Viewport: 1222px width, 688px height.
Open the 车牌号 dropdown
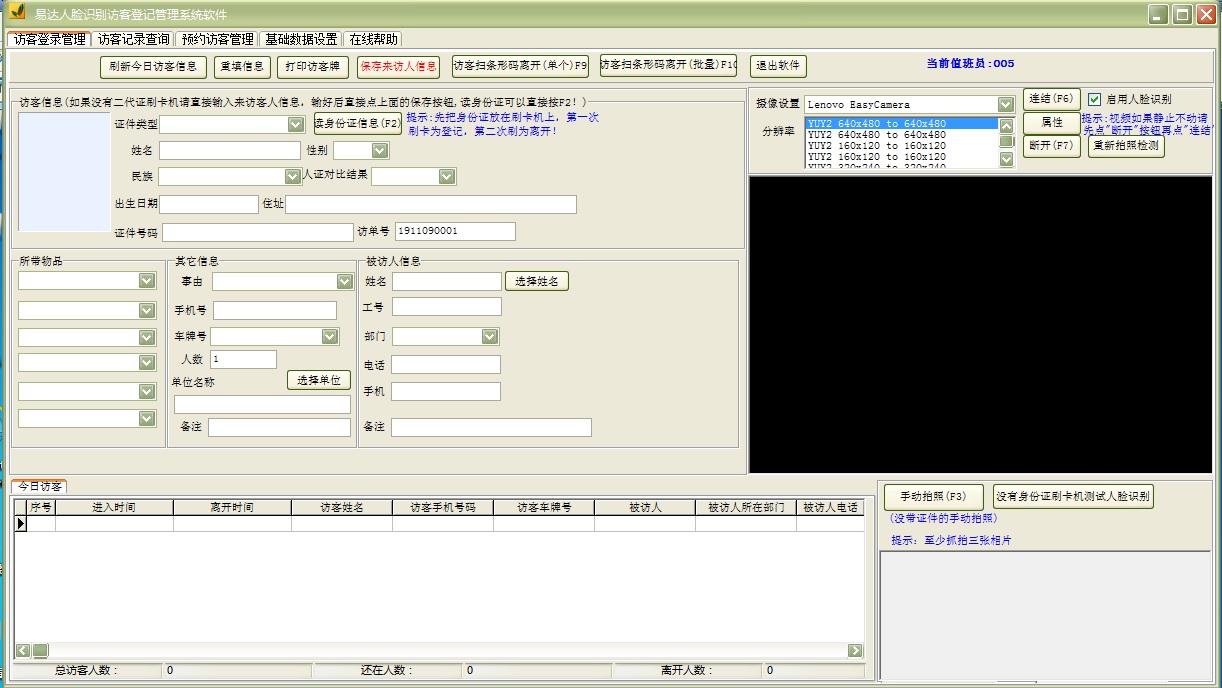pos(330,337)
